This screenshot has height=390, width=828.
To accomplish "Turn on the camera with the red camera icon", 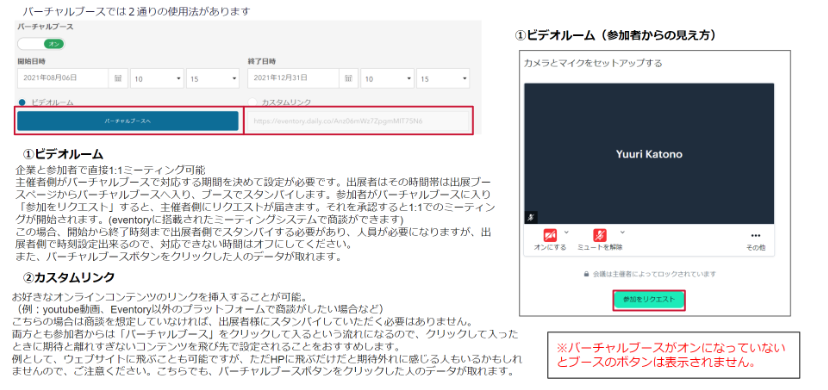I will coord(550,235).
